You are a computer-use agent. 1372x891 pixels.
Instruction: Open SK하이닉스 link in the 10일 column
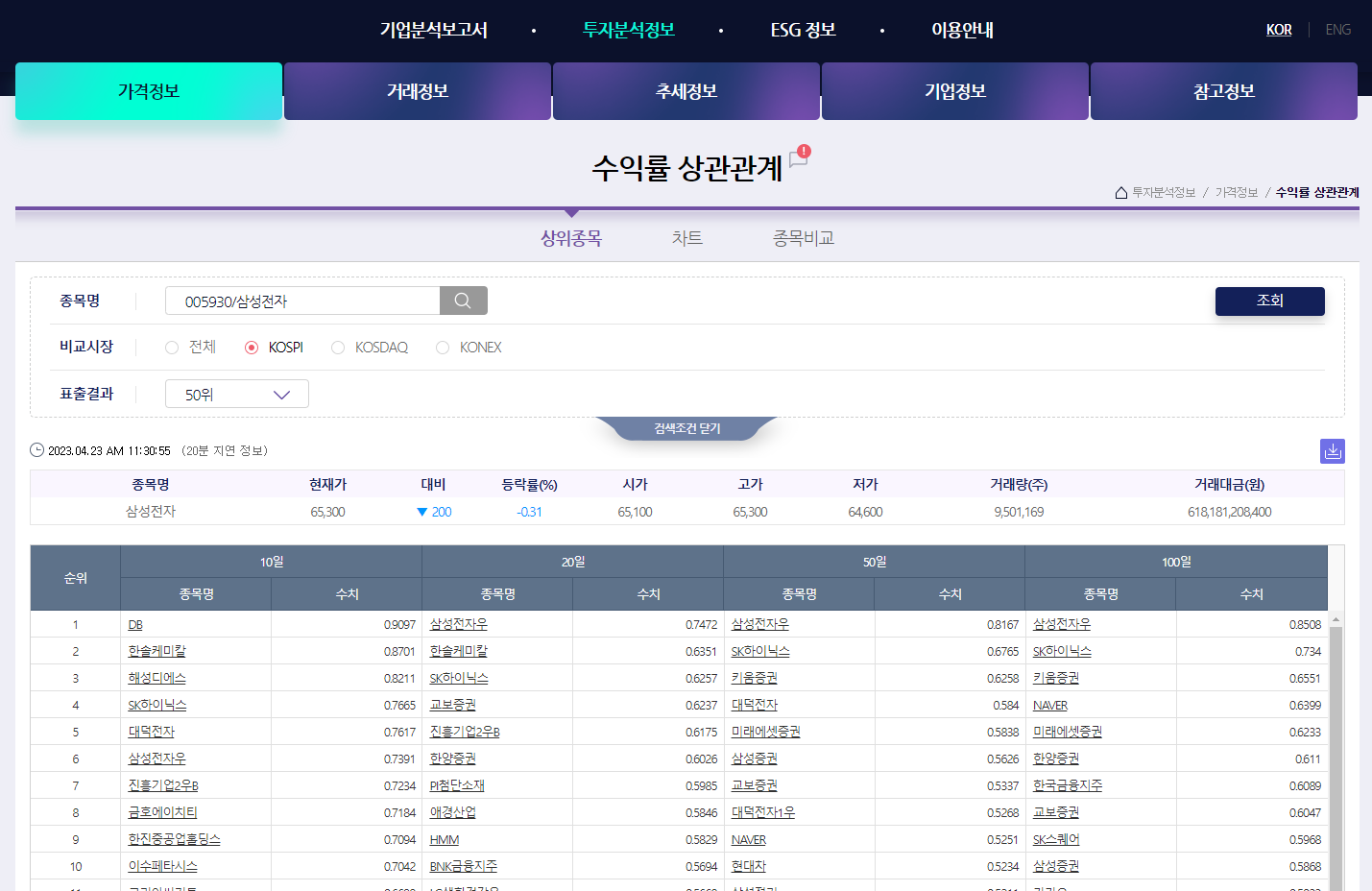pos(157,706)
